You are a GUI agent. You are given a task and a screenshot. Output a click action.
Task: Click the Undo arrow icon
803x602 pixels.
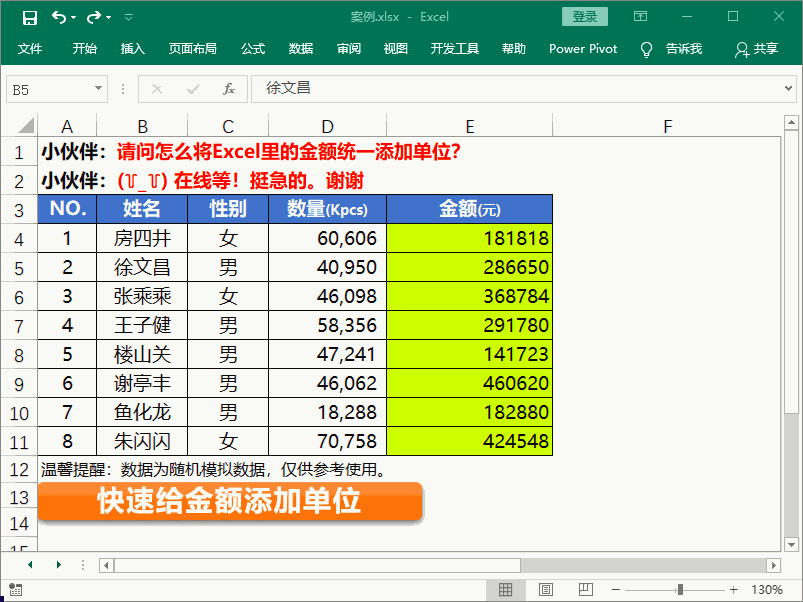(58, 18)
